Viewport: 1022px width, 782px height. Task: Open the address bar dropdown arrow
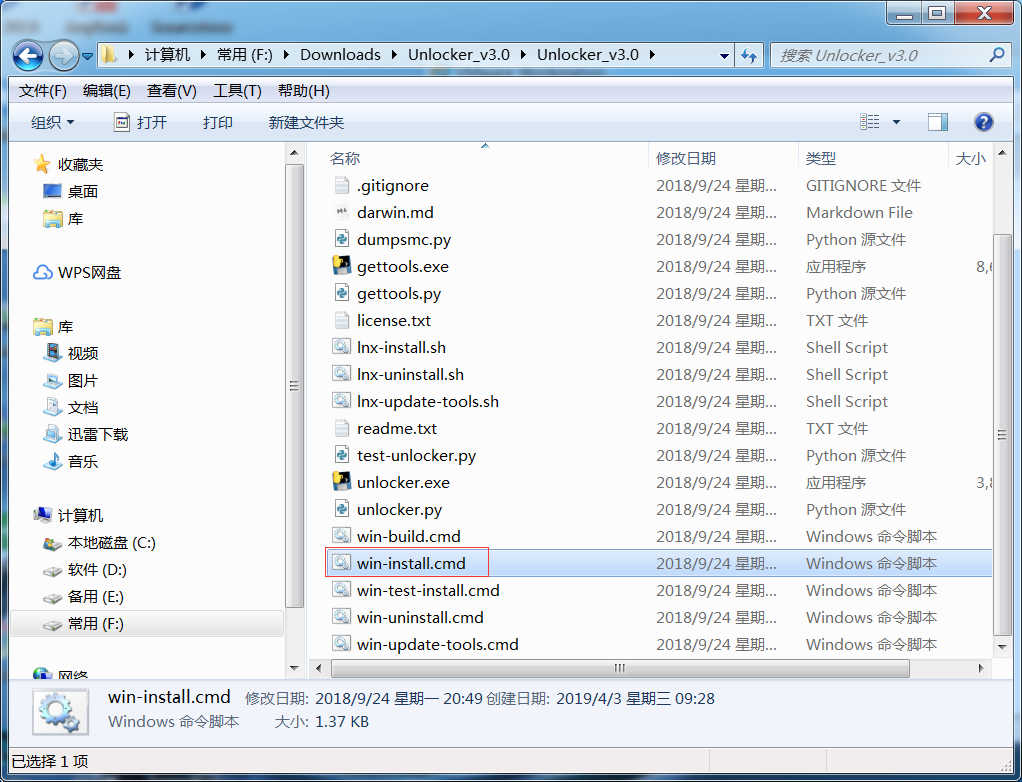pos(724,55)
